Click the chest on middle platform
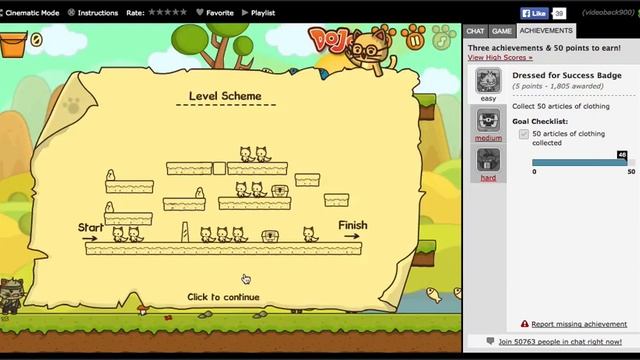Image resolution: width=640 pixels, height=360 pixels. coord(280,191)
